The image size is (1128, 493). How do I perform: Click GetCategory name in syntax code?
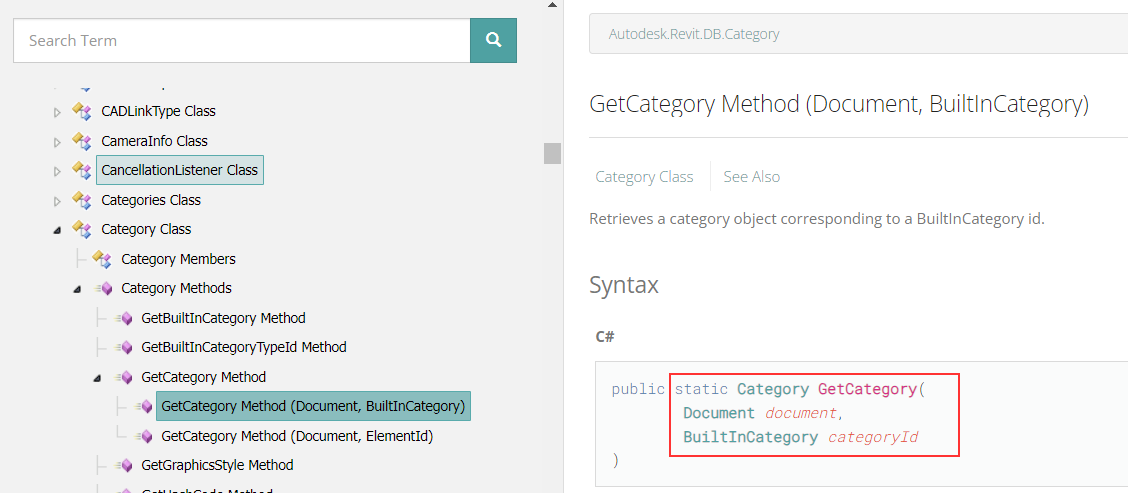[x=867, y=389]
